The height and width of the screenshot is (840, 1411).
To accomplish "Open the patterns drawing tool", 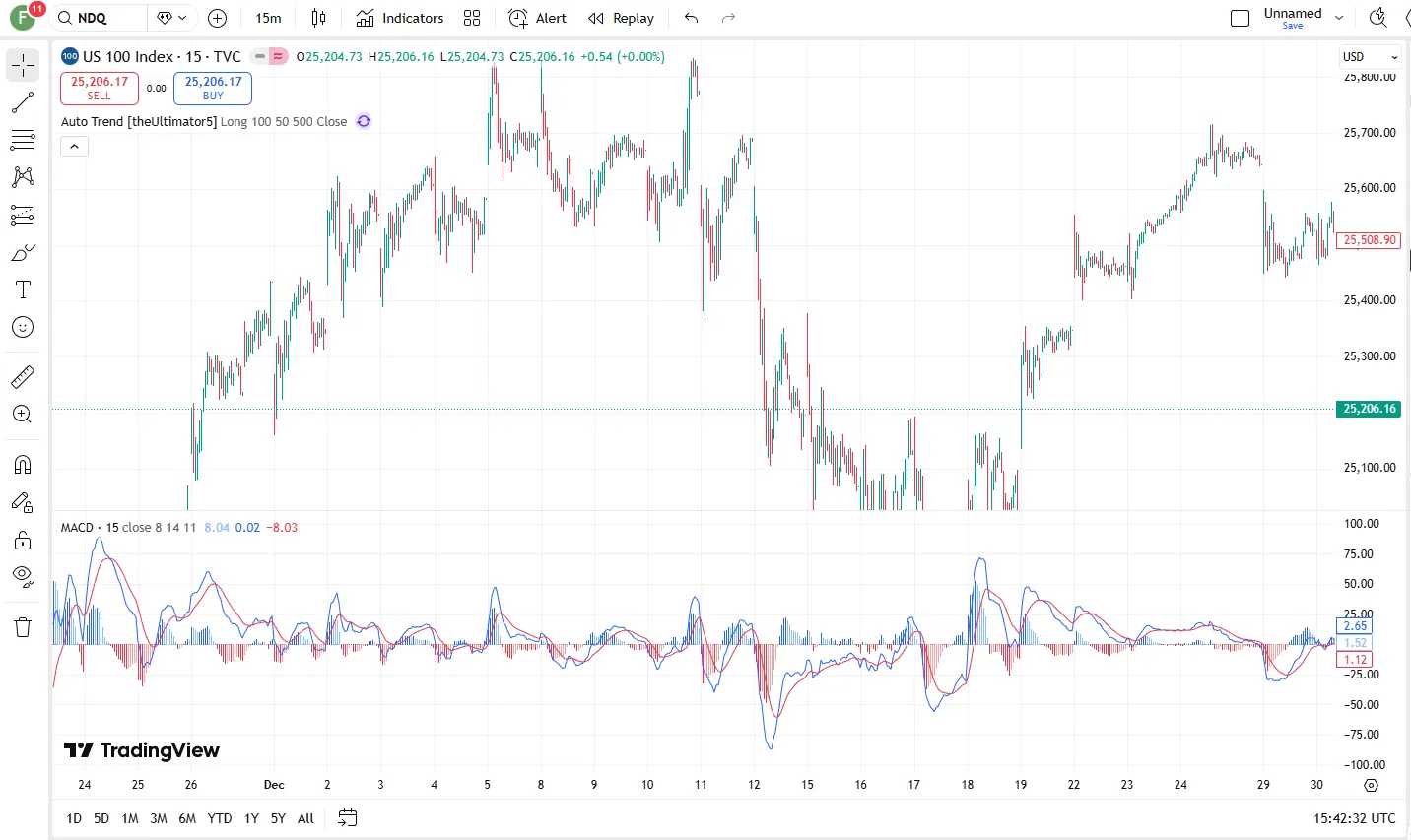I will click(23, 177).
